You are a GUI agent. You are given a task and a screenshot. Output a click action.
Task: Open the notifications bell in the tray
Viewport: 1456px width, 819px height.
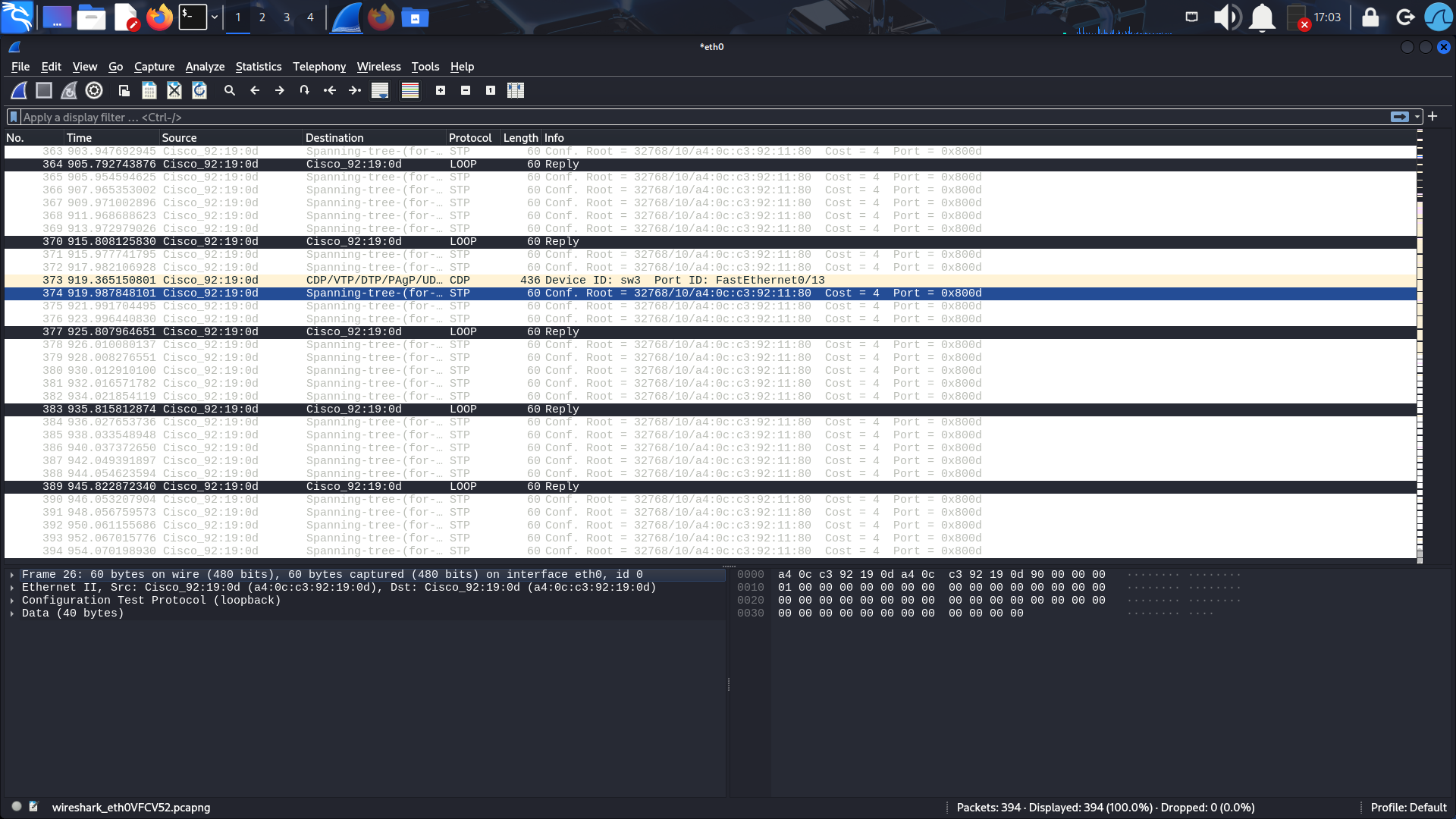1262,17
